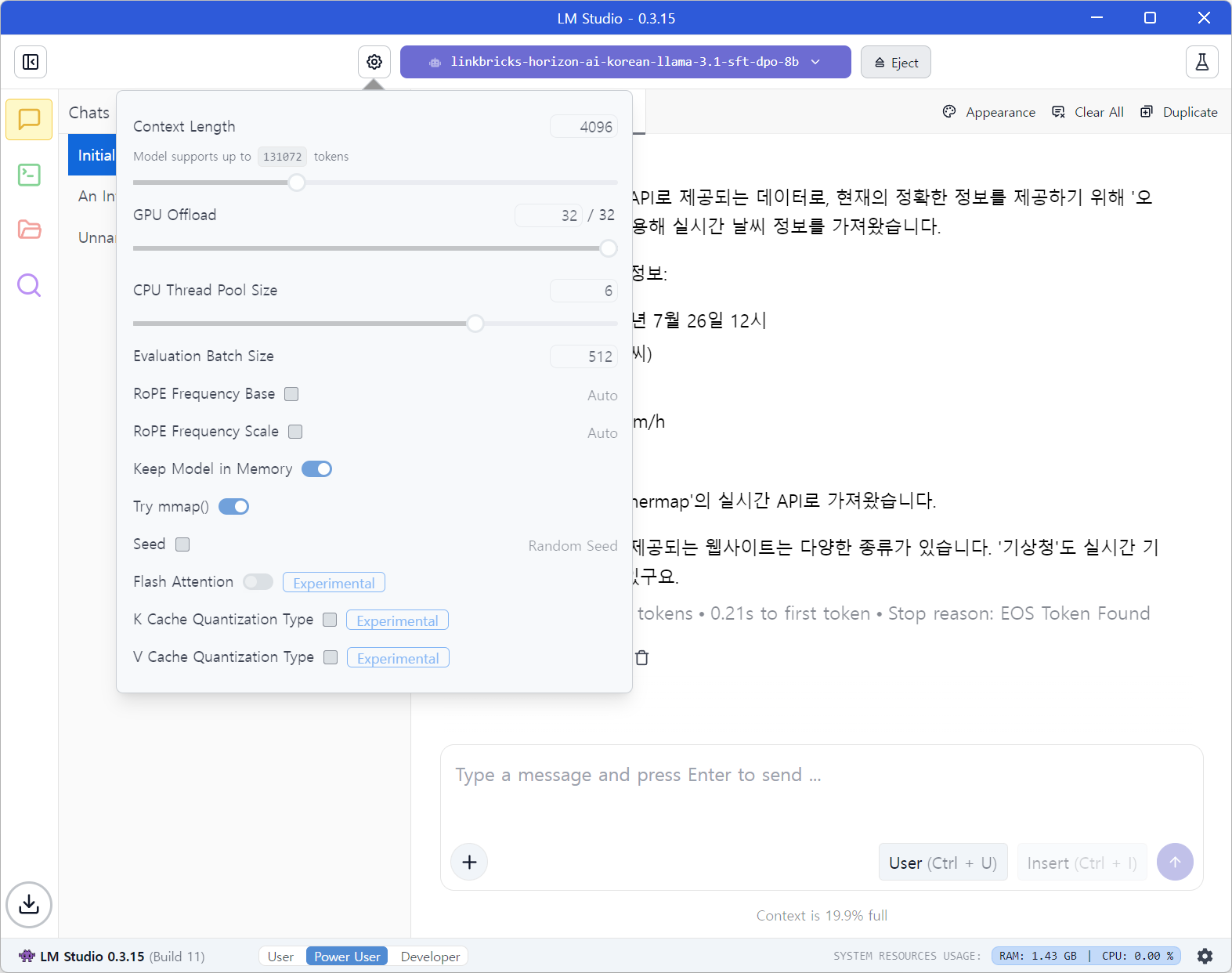Click the GPU Offload slider handle
The width and height of the screenshot is (1232, 973).
pyautogui.click(x=609, y=248)
